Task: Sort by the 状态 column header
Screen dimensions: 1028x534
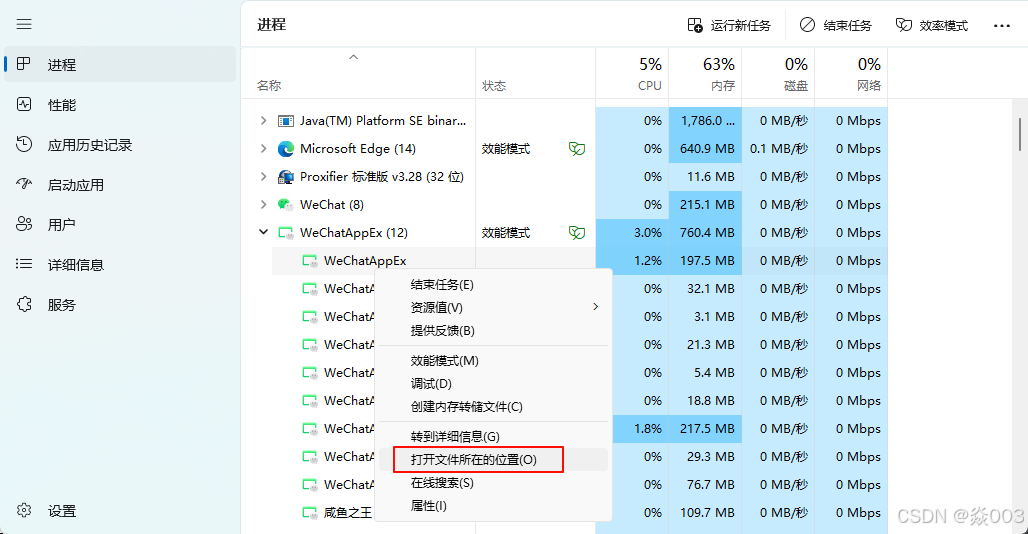Action: [x=536, y=73]
